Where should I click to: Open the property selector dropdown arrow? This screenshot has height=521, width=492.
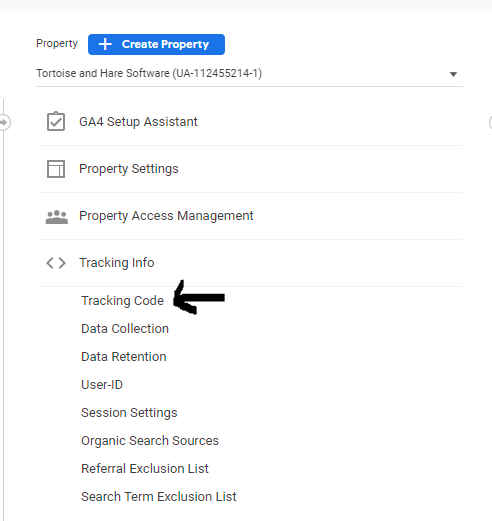click(453, 74)
